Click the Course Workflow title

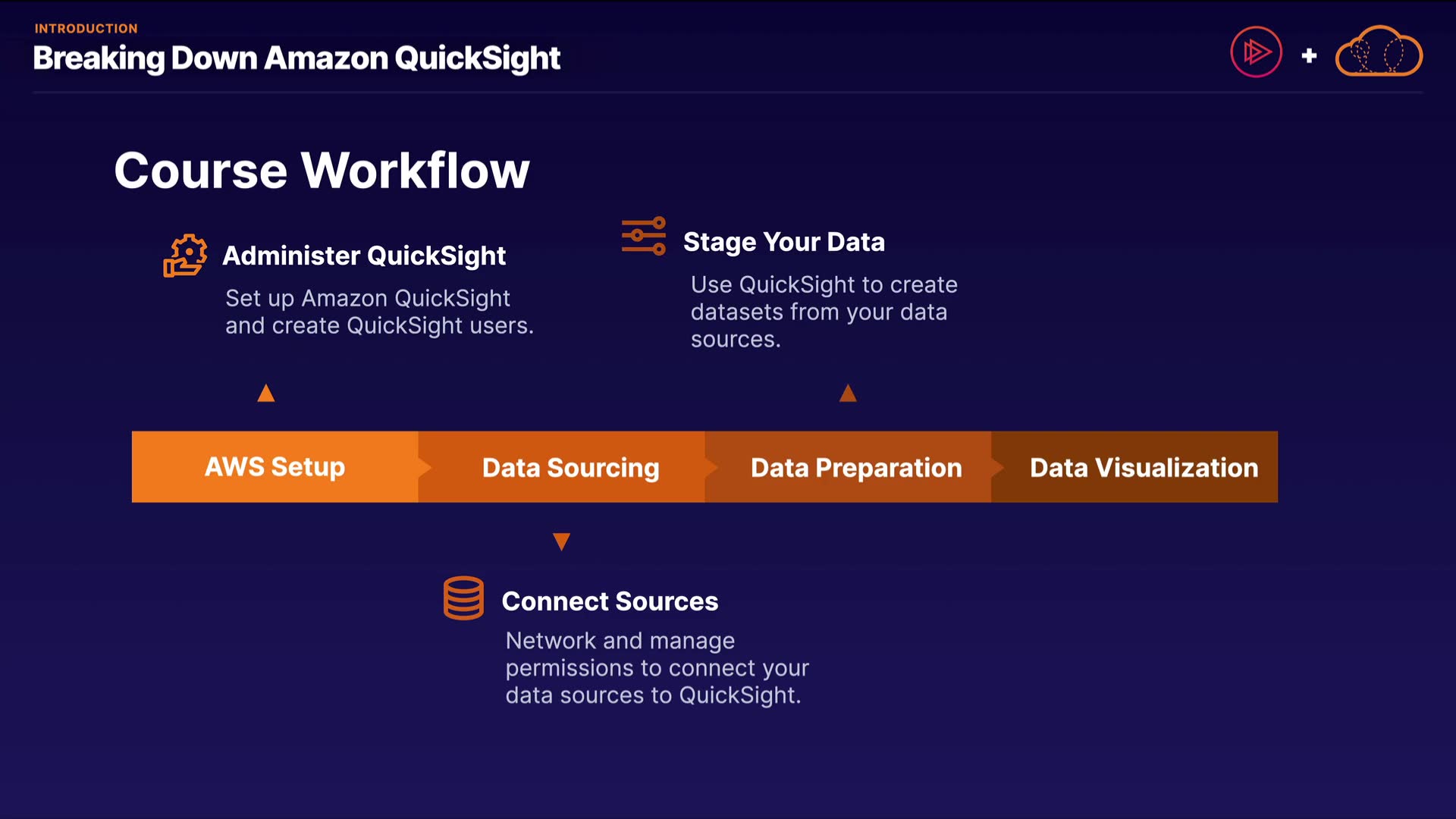point(322,170)
